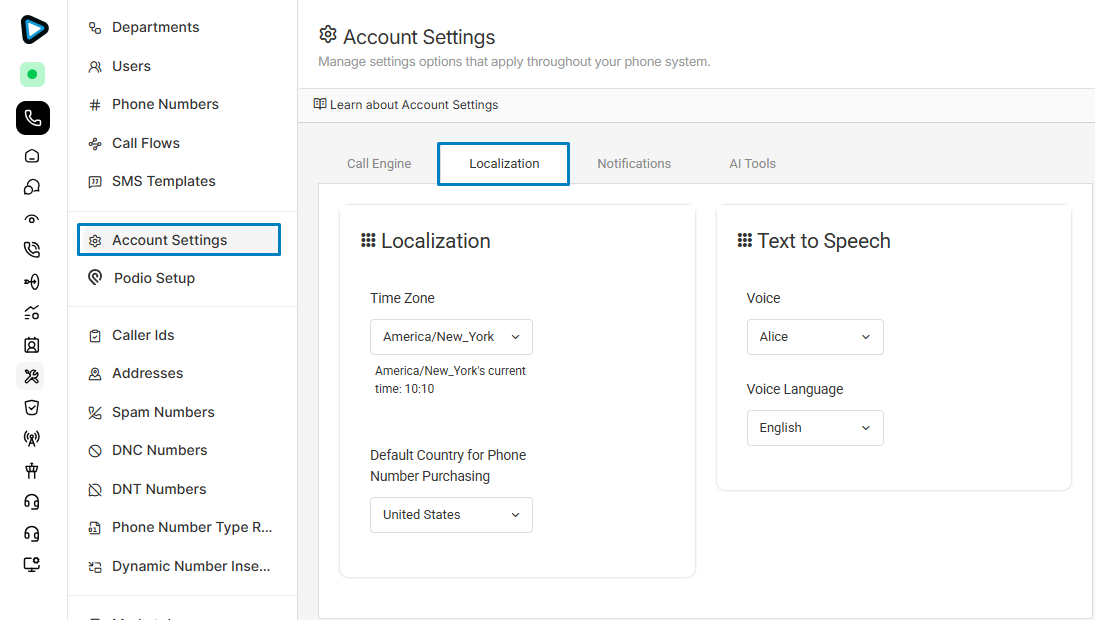The image size is (1095, 620).
Task: Go to Phone Numbers in sidebar
Action: [x=165, y=105]
